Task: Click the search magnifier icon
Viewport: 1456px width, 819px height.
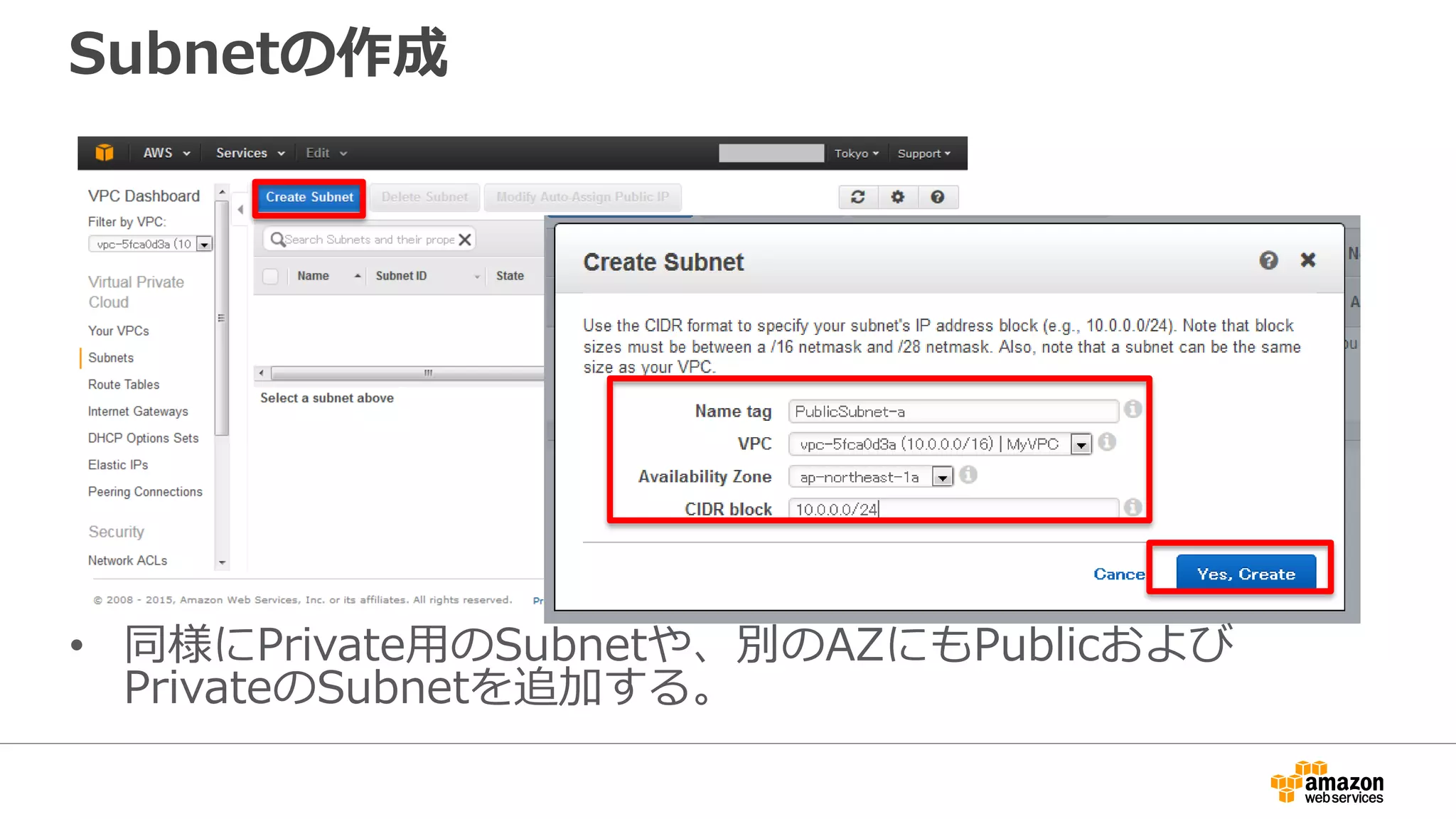Action: pos(277,240)
